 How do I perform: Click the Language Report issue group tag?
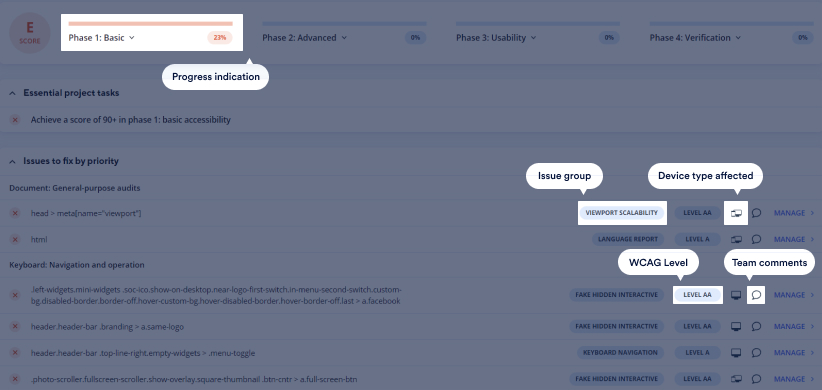click(x=628, y=239)
